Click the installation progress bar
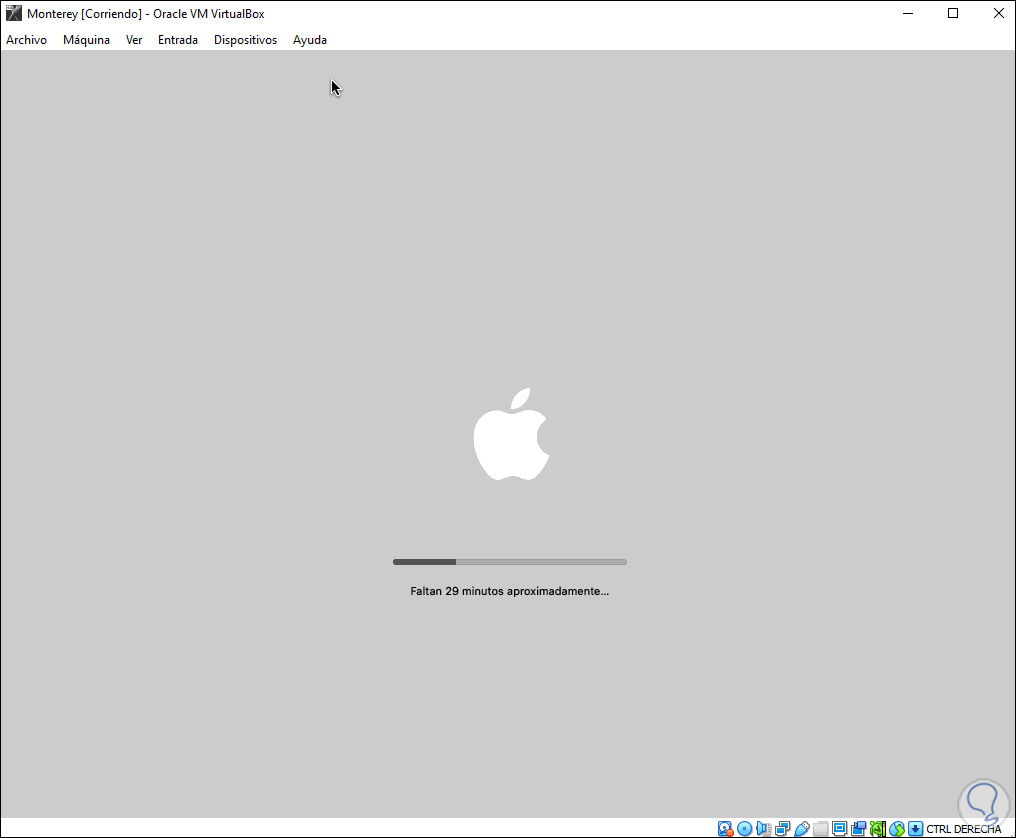Image resolution: width=1016 pixels, height=838 pixels. pos(509,562)
